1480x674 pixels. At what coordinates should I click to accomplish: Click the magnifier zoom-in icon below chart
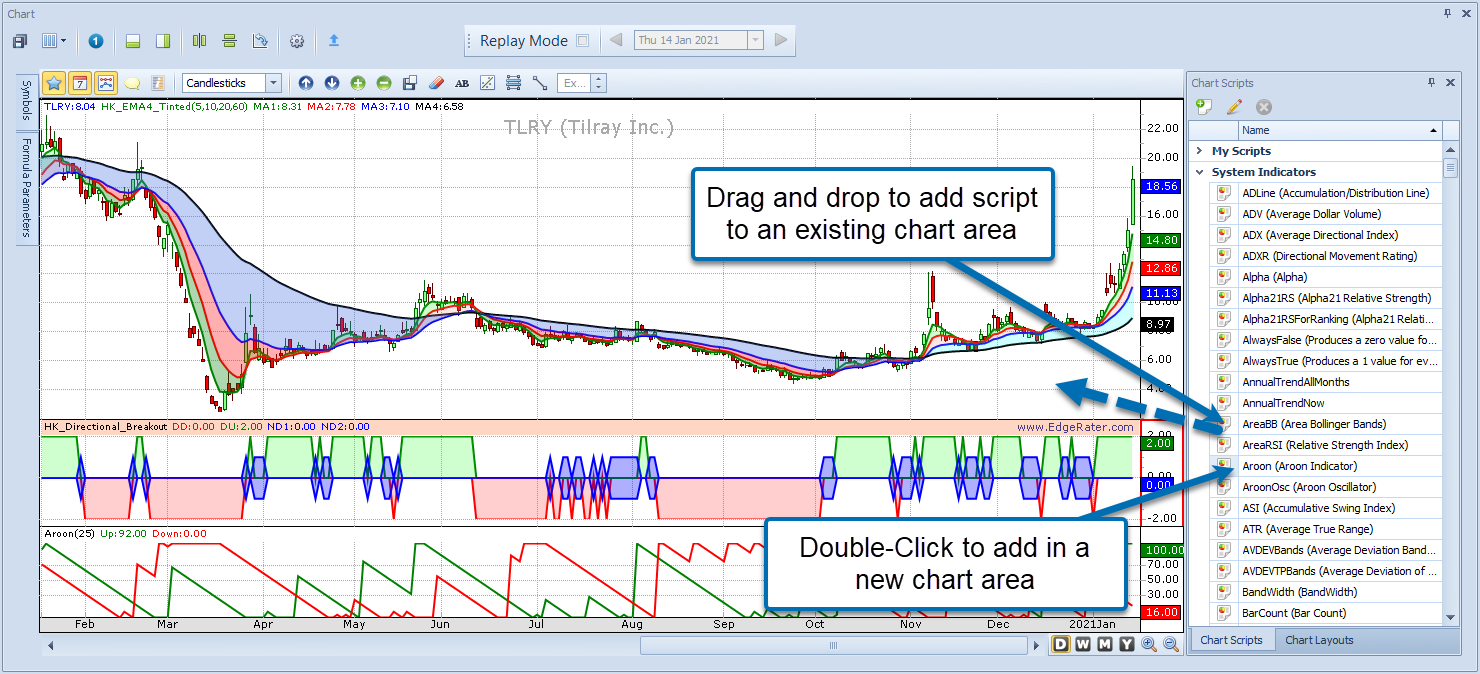click(x=1149, y=645)
